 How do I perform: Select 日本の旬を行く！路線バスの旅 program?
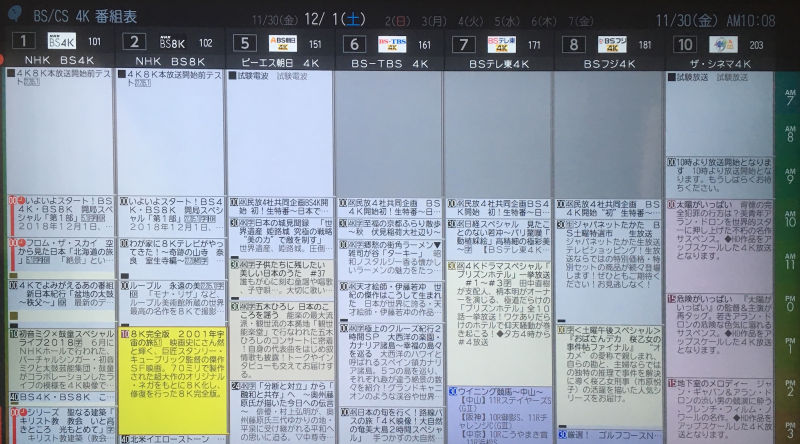click(x=390, y=425)
